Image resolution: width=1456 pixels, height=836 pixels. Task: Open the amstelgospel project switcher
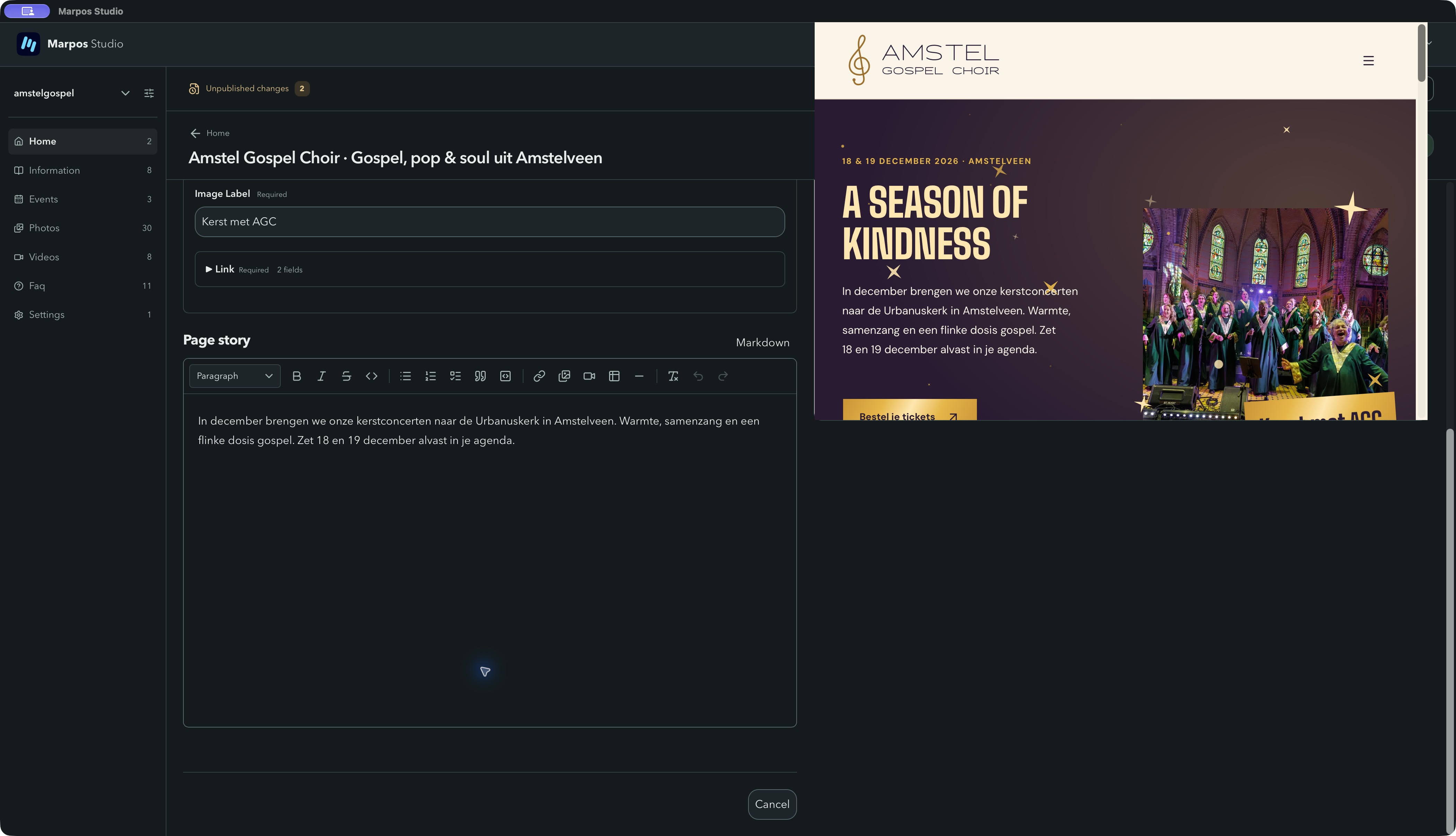click(x=72, y=93)
